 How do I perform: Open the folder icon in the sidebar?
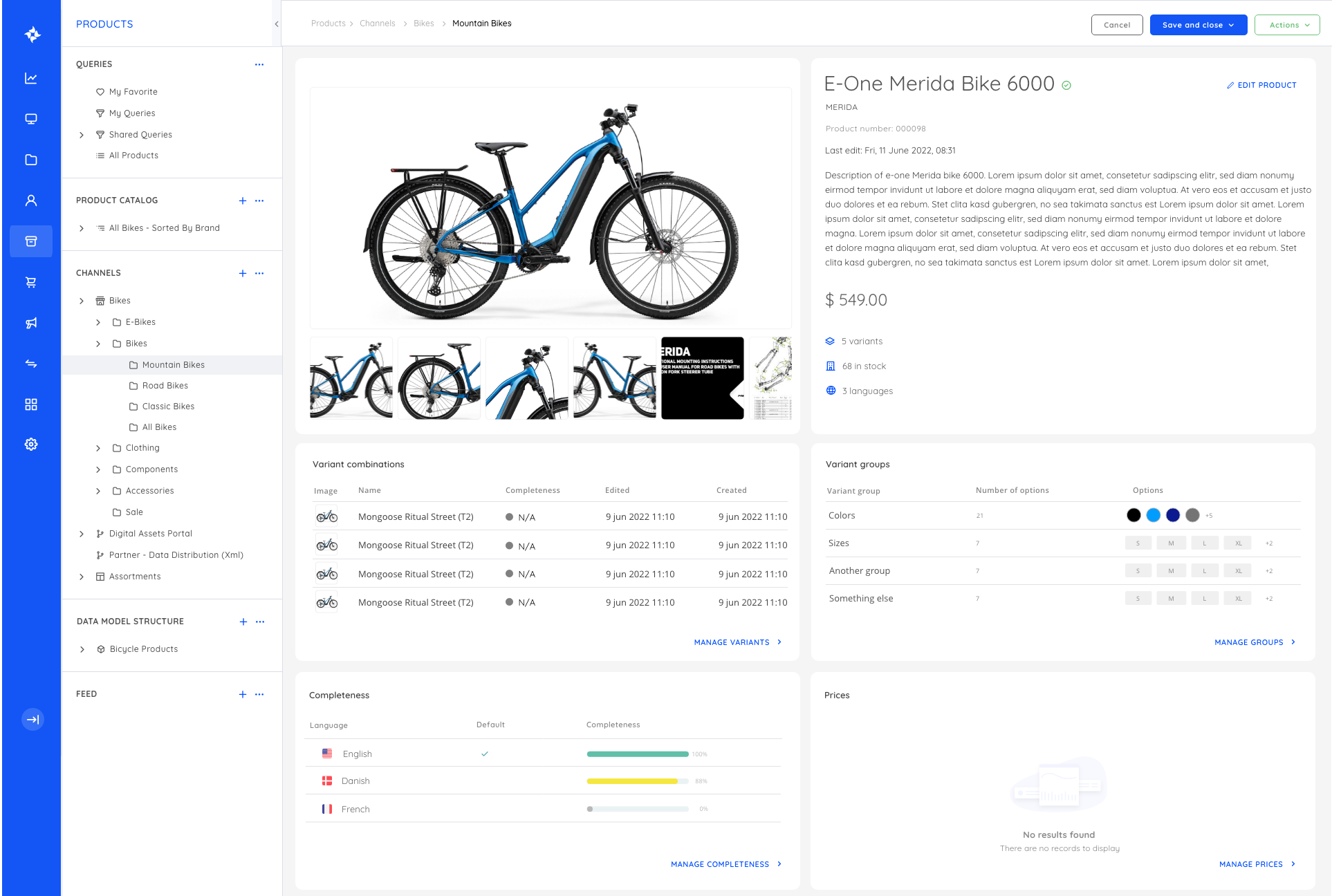click(x=31, y=160)
